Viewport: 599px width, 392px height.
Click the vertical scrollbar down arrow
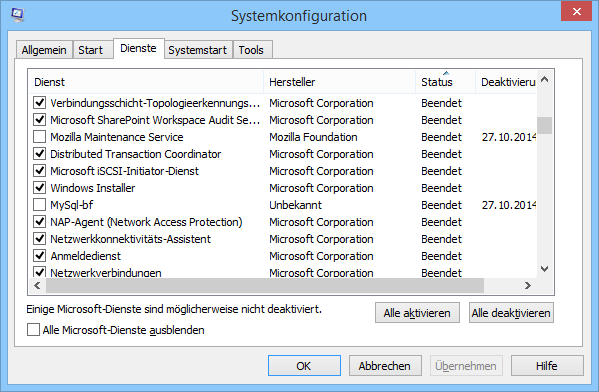(x=545, y=269)
